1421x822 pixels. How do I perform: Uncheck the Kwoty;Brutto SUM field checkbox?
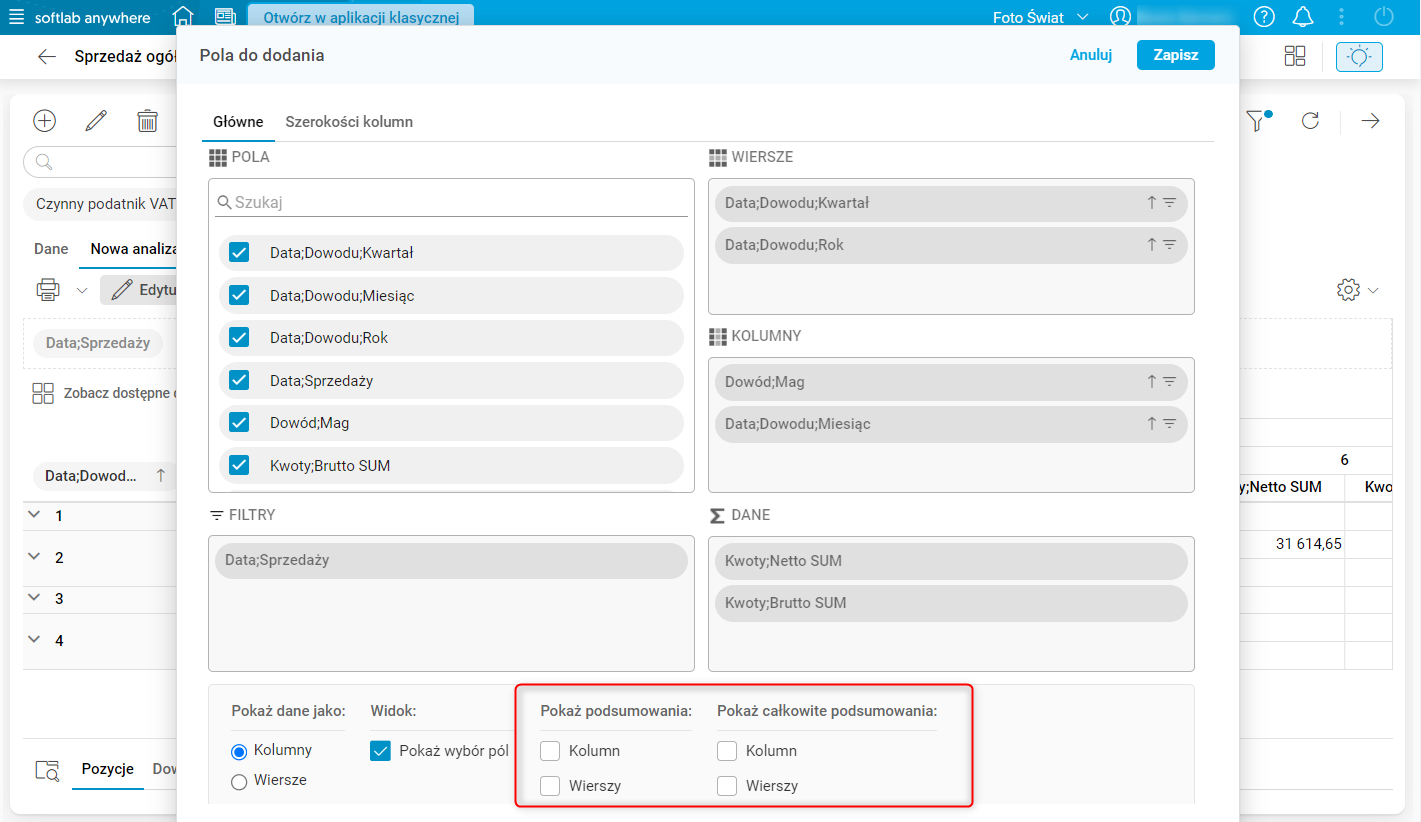click(239, 465)
